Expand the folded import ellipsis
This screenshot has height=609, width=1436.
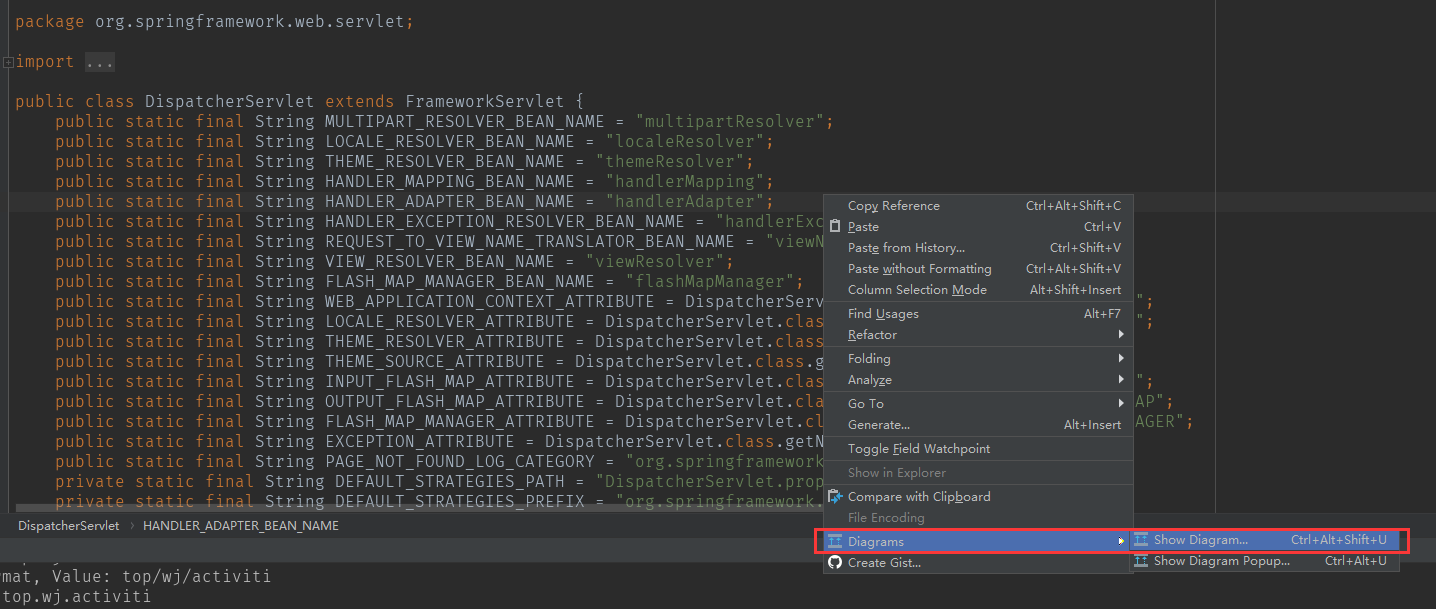pos(100,62)
